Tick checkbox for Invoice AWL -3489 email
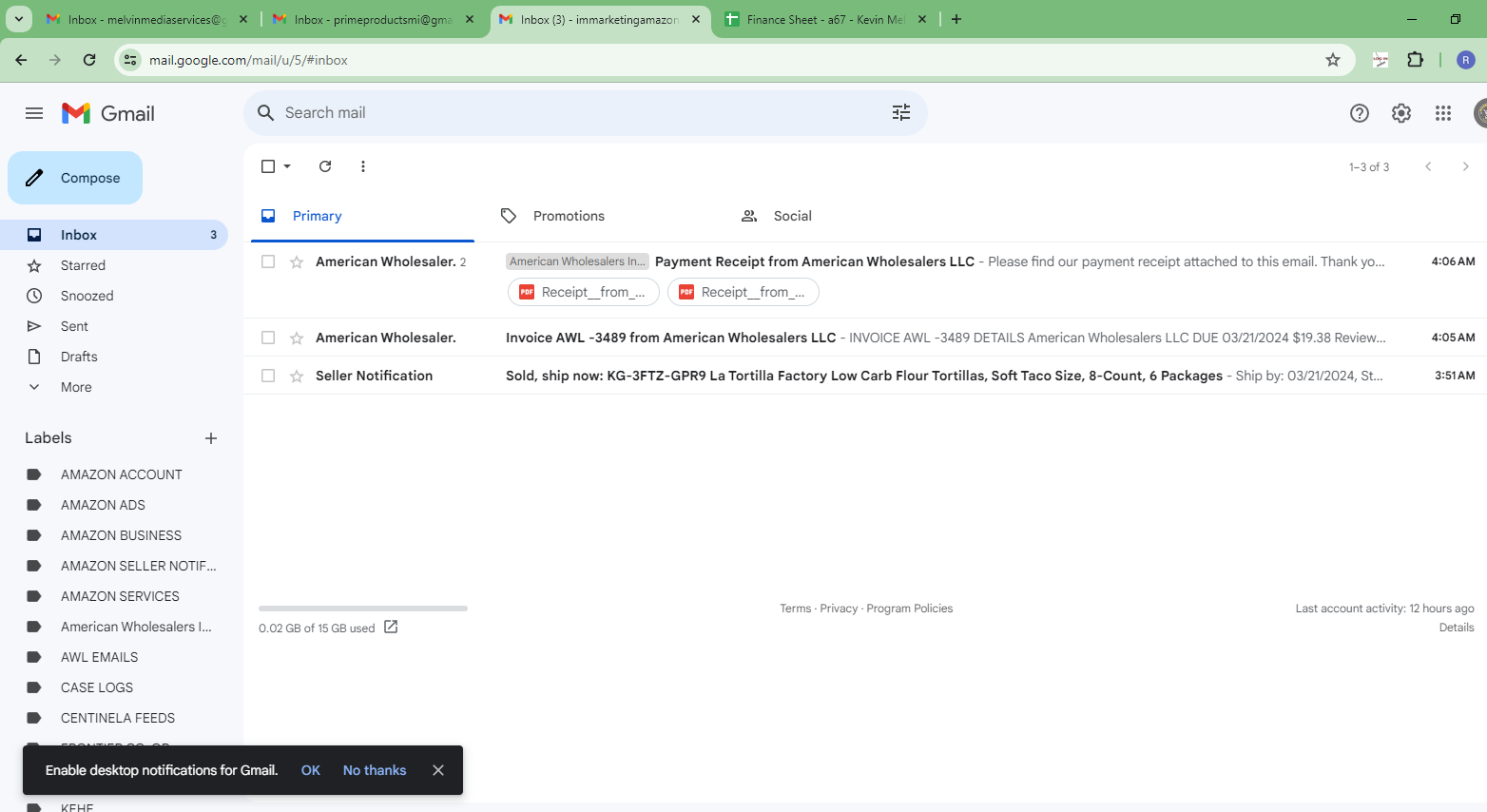Screen dimensions: 1487x812 (x=268, y=338)
